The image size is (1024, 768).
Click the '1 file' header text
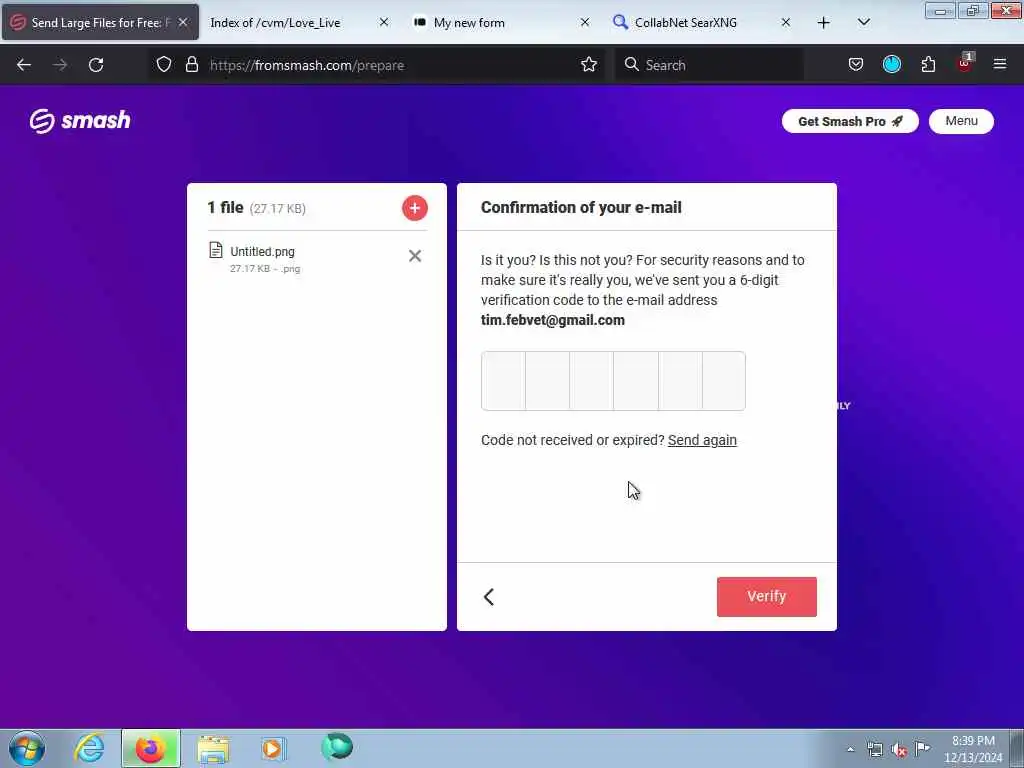(225, 208)
